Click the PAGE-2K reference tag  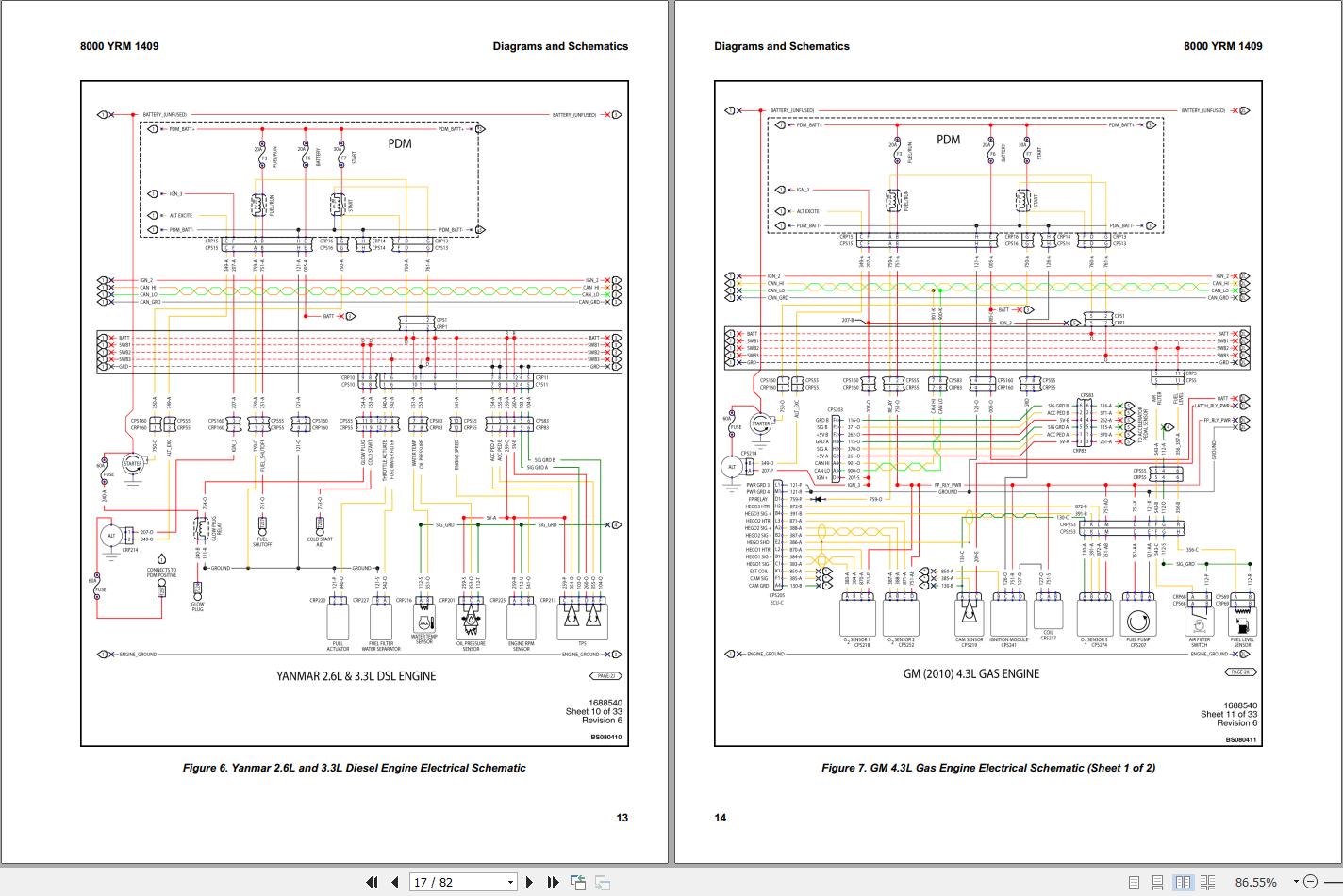[x=1240, y=672]
